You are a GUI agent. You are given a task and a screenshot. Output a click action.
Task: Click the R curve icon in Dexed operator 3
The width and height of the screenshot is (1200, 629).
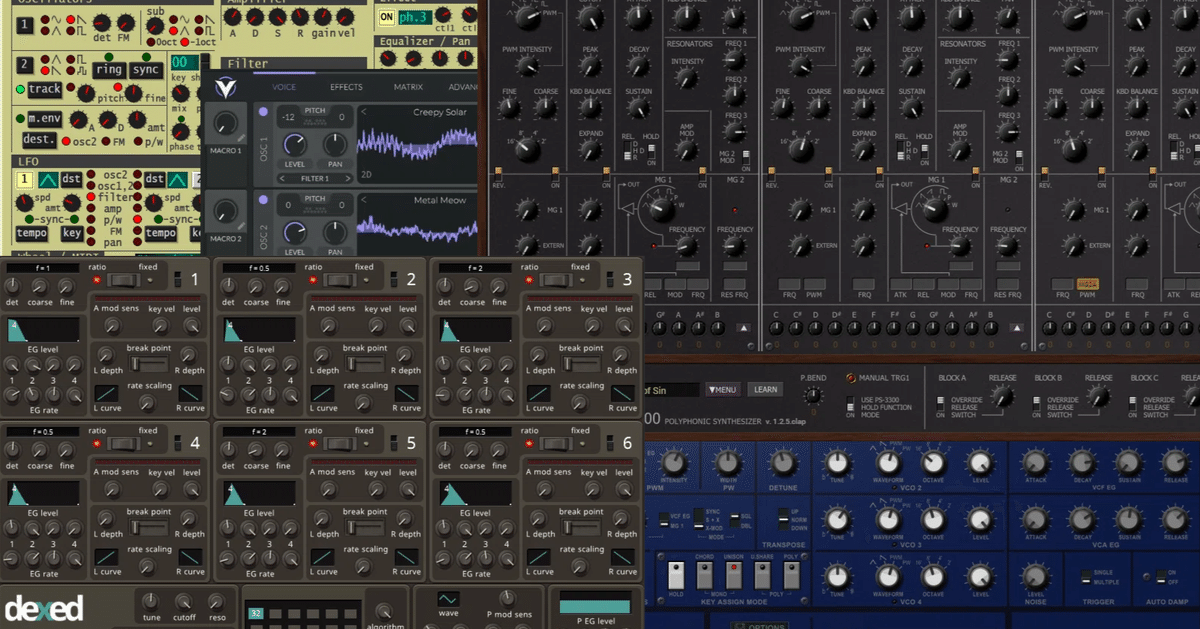pos(624,393)
